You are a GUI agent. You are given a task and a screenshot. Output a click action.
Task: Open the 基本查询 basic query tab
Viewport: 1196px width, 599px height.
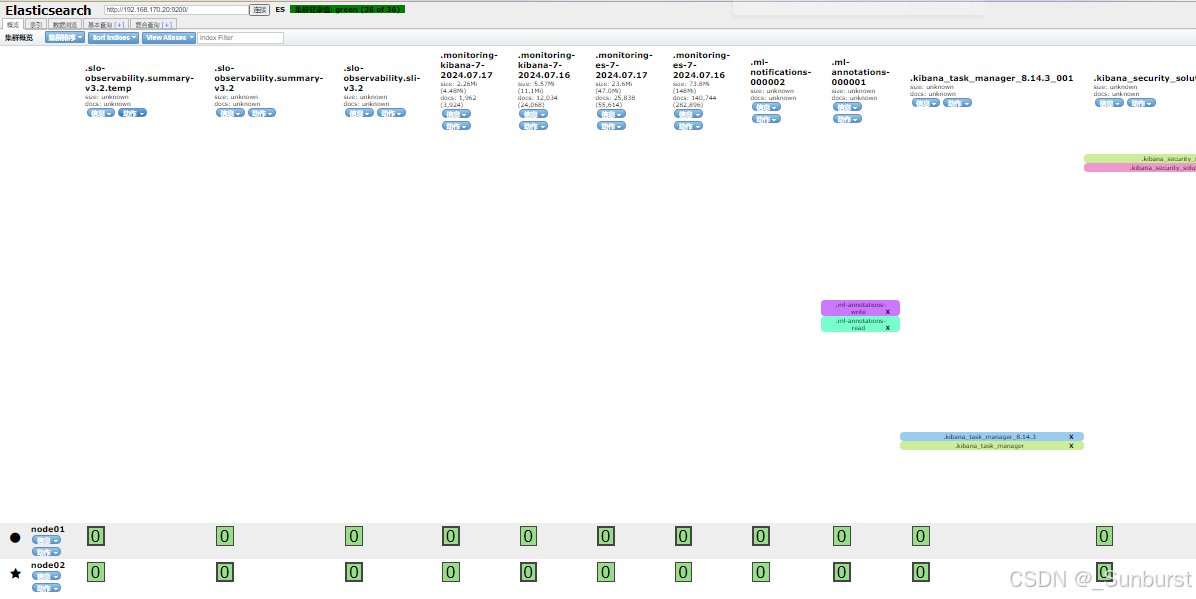tap(105, 24)
